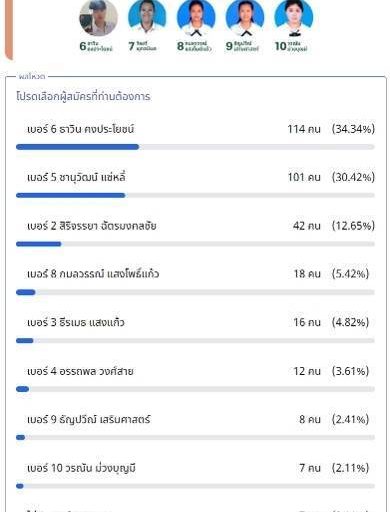
Task: Click candidate number 7 portrait photo
Action: point(147,17)
